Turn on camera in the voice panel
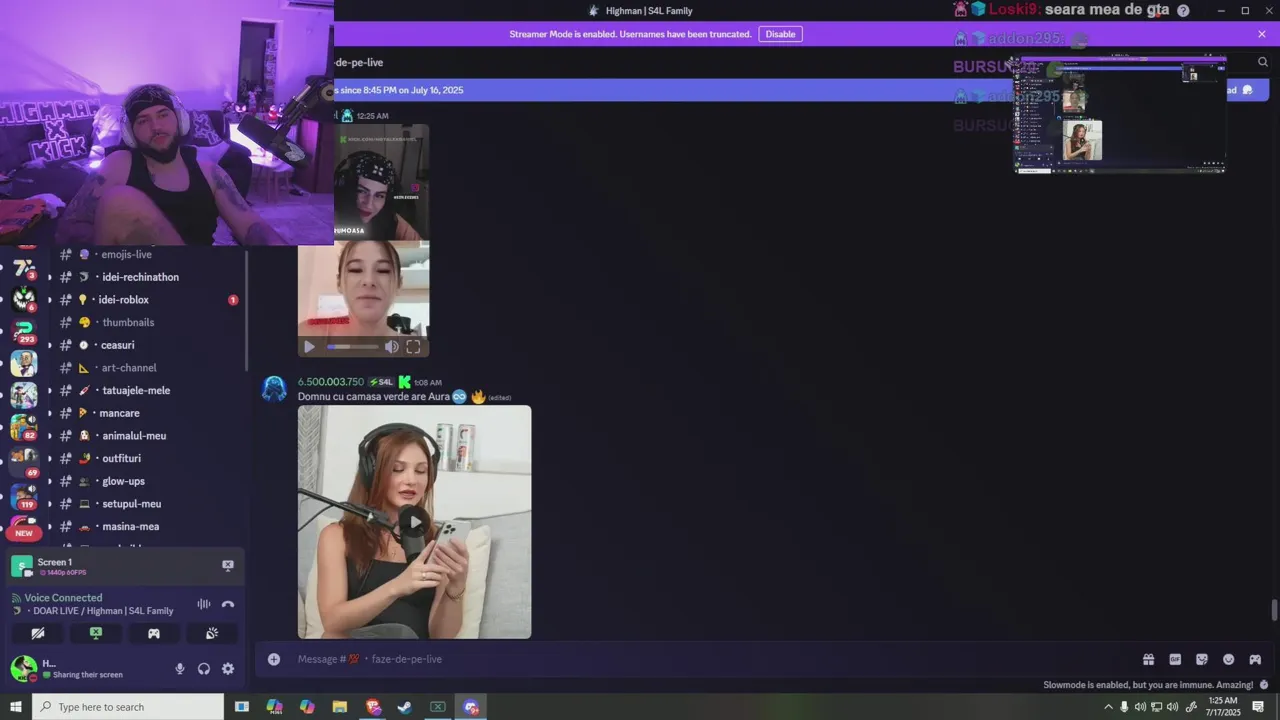The image size is (1280, 720). click(x=38, y=633)
